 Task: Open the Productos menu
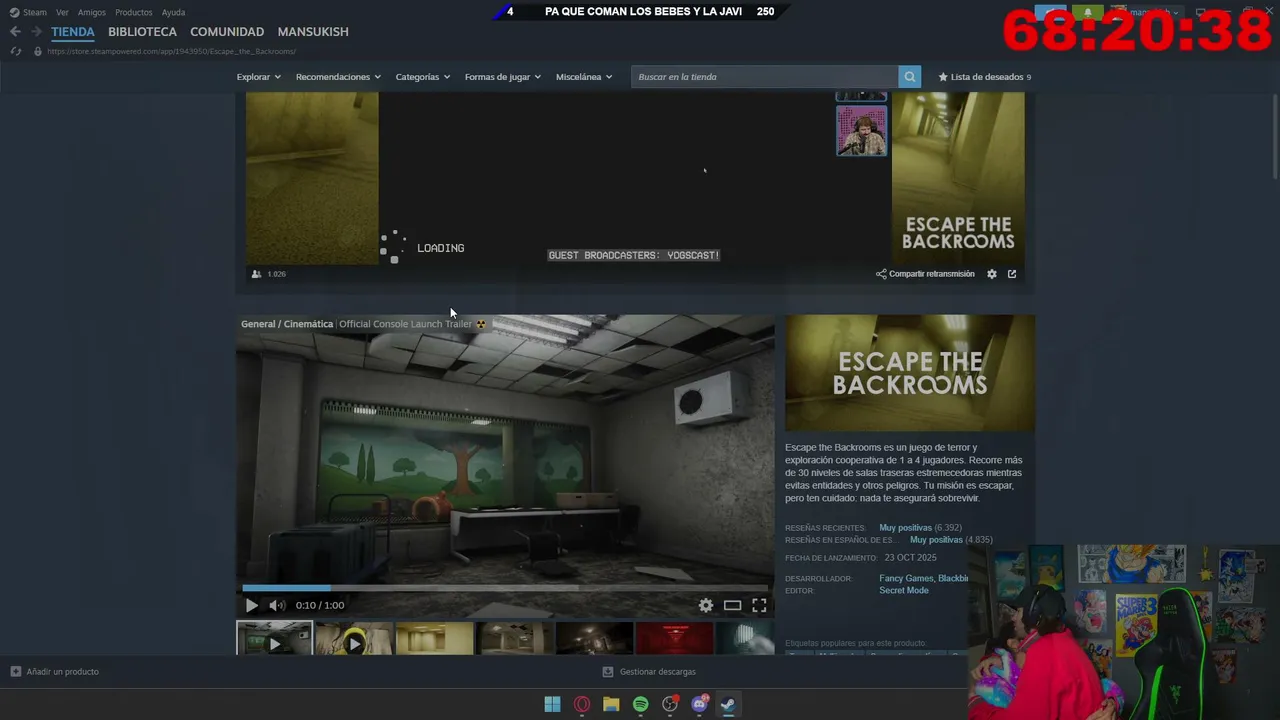click(134, 12)
